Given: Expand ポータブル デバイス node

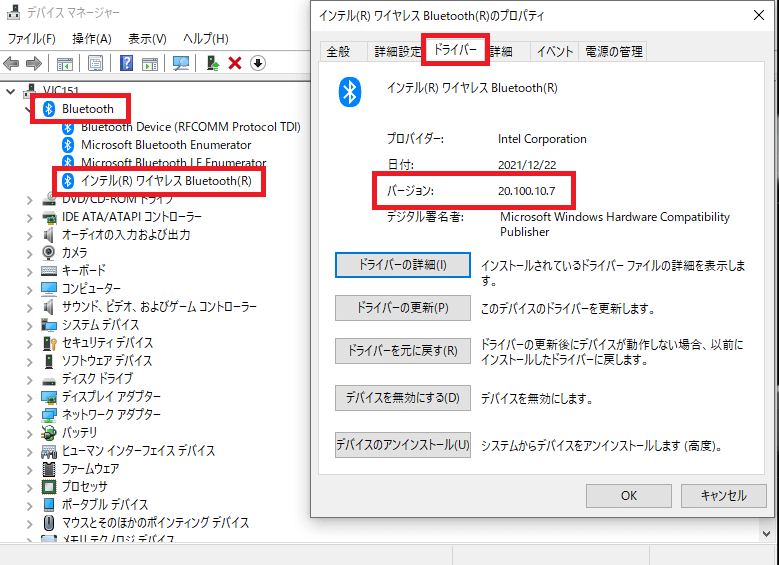Looking at the screenshot, I should click(x=29, y=505).
